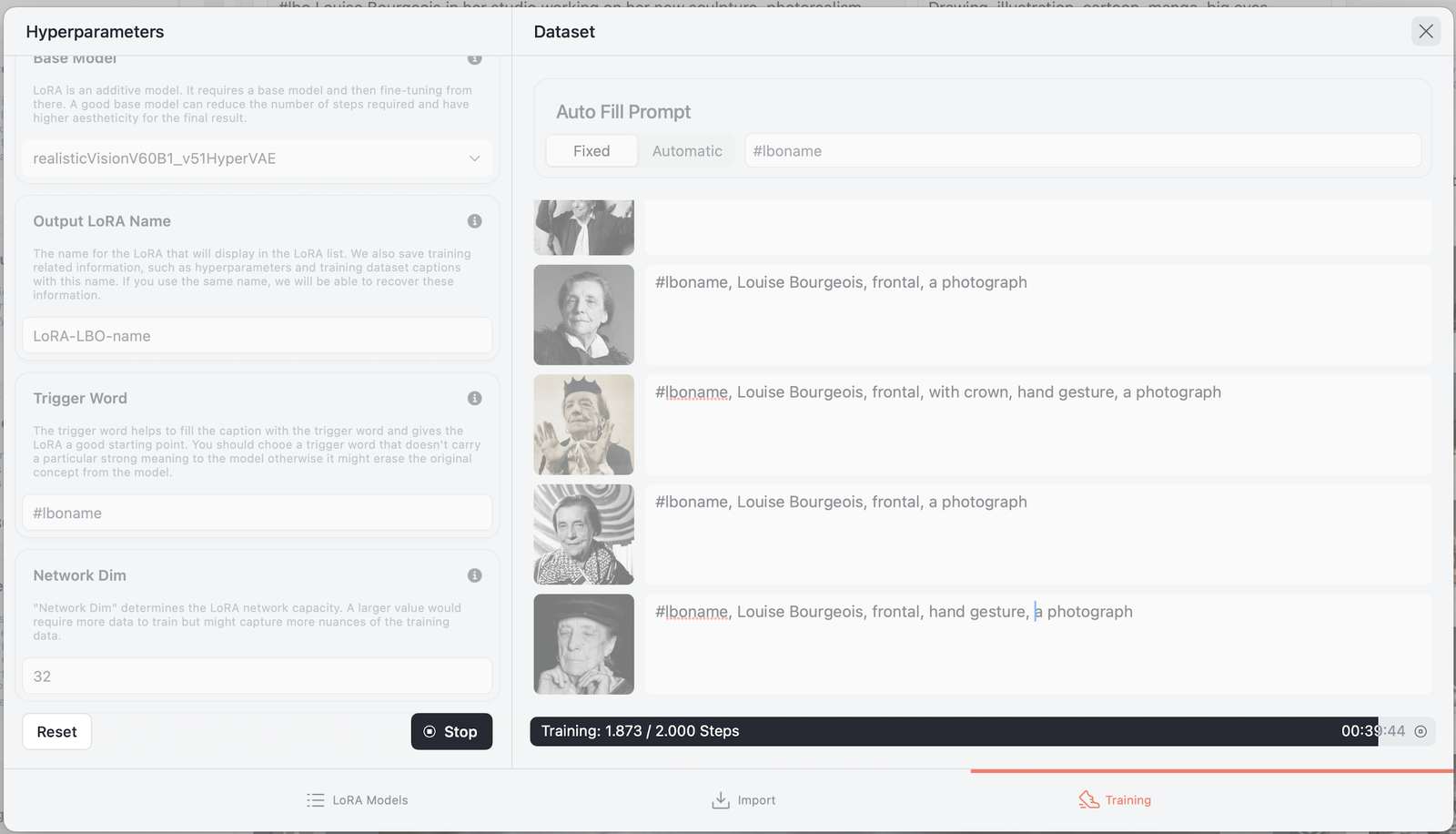
Task: Reset the hyperparameters
Action: (x=56, y=732)
